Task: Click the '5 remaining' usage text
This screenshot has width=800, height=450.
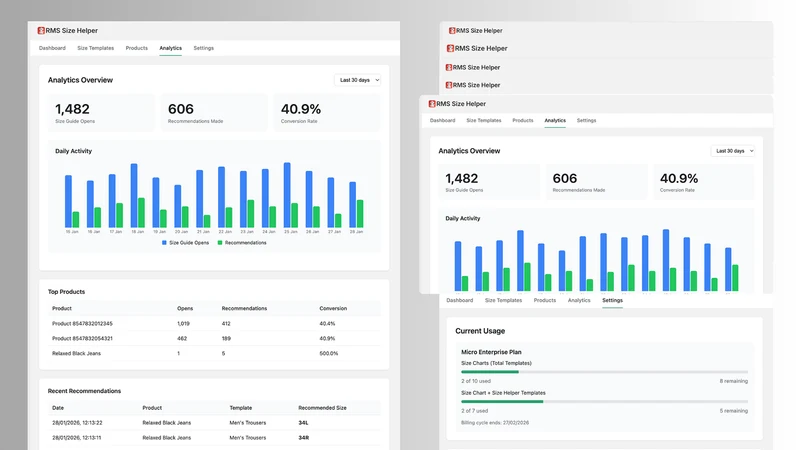Action: pyautogui.click(x=734, y=411)
